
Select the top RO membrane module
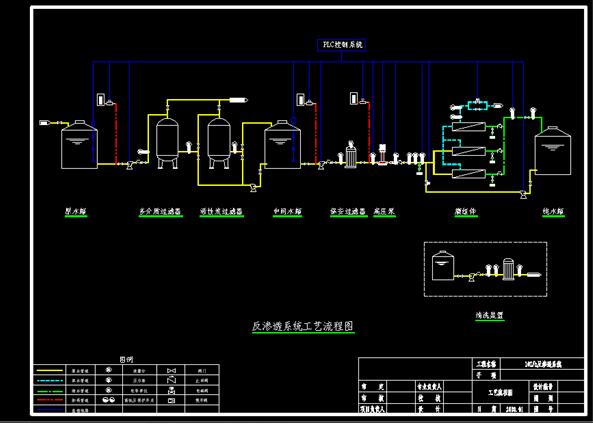469,127
